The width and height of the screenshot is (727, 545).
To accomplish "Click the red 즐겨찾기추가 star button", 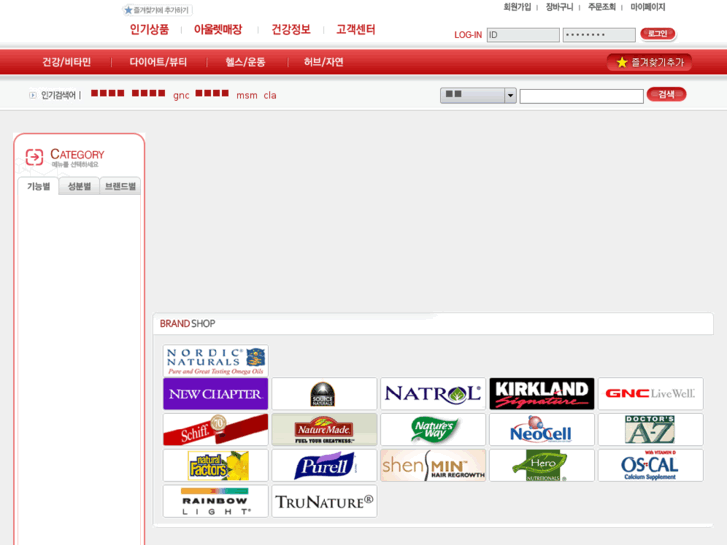I will point(649,62).
